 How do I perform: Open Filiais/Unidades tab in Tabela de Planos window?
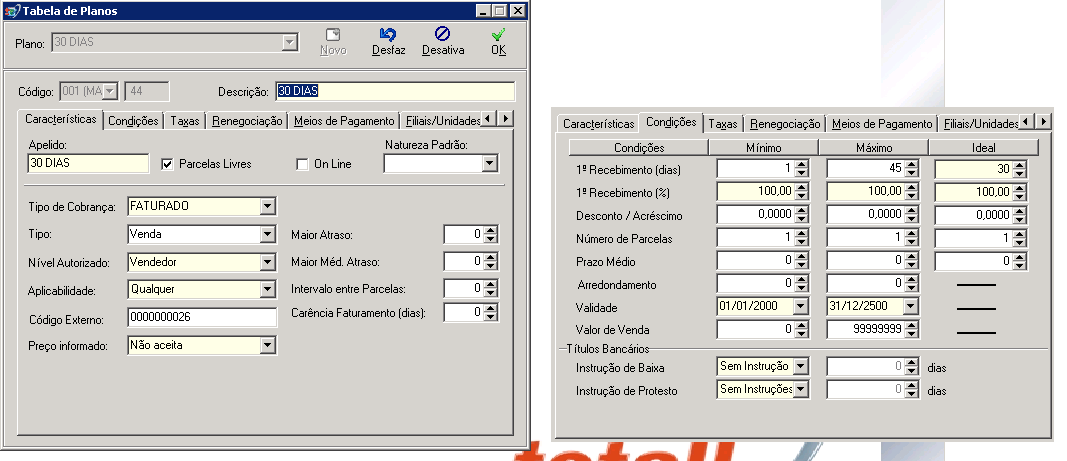(x=441, y=121)
